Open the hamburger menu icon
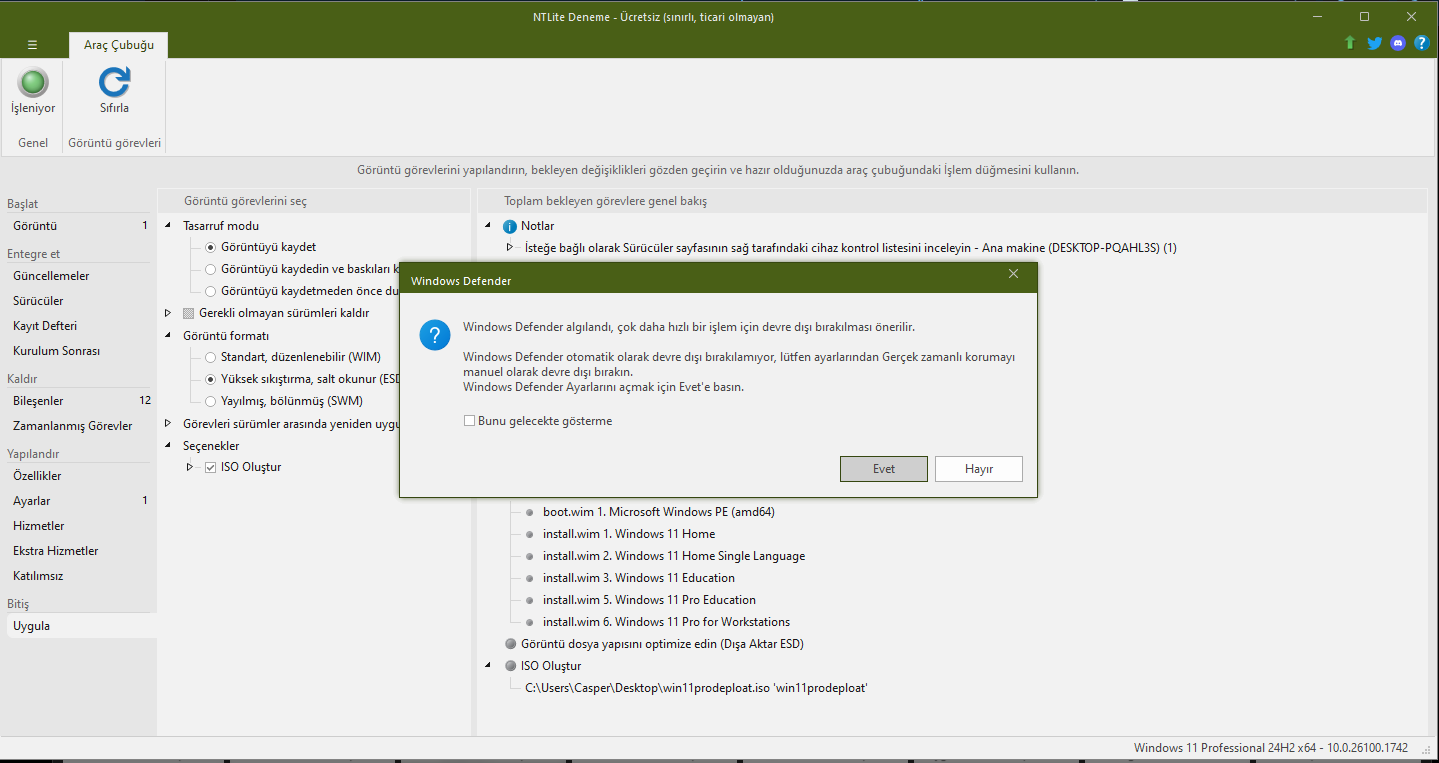Image resolution: width=1439 pixels, height=763 pixels. coord(32,45)
